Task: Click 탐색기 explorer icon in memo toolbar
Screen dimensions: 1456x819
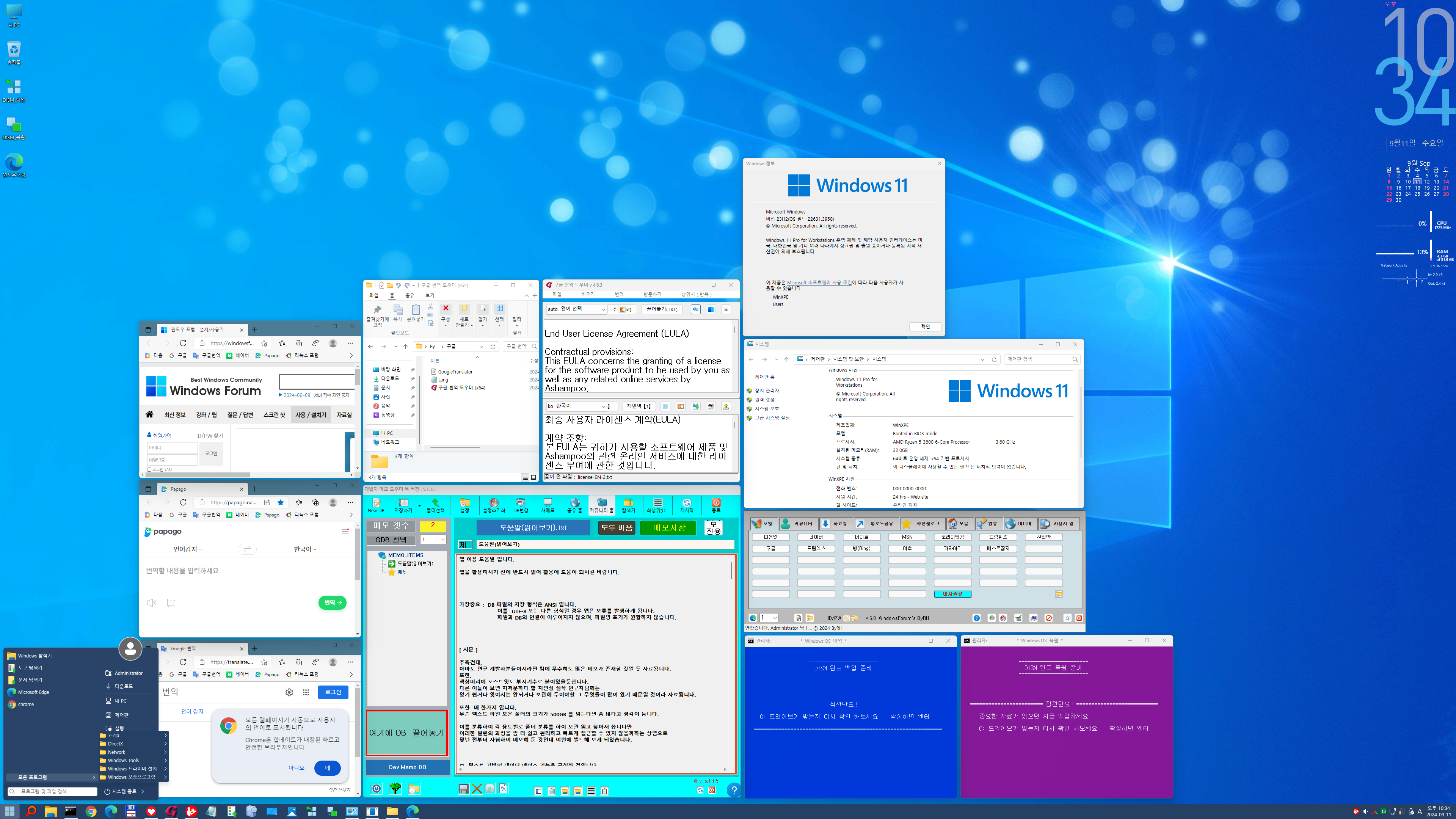Action: pos(629,505)
